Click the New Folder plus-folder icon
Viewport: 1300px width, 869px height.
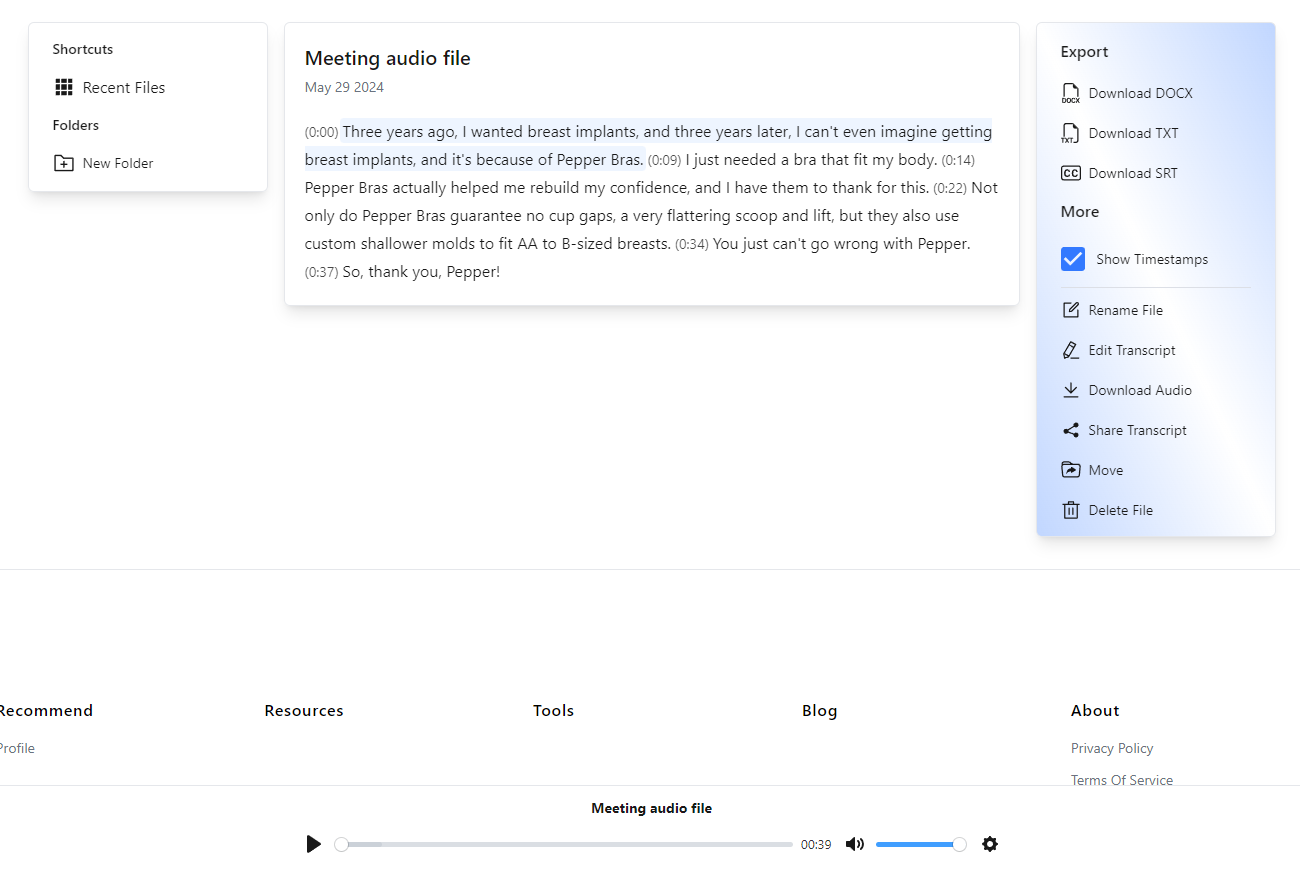[x=64, y=163]
